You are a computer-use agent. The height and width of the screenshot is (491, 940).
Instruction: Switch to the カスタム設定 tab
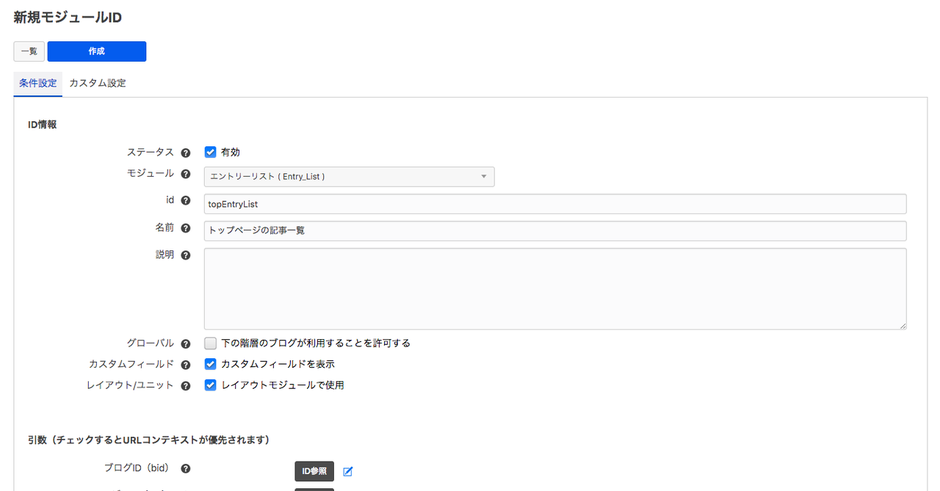97,83
